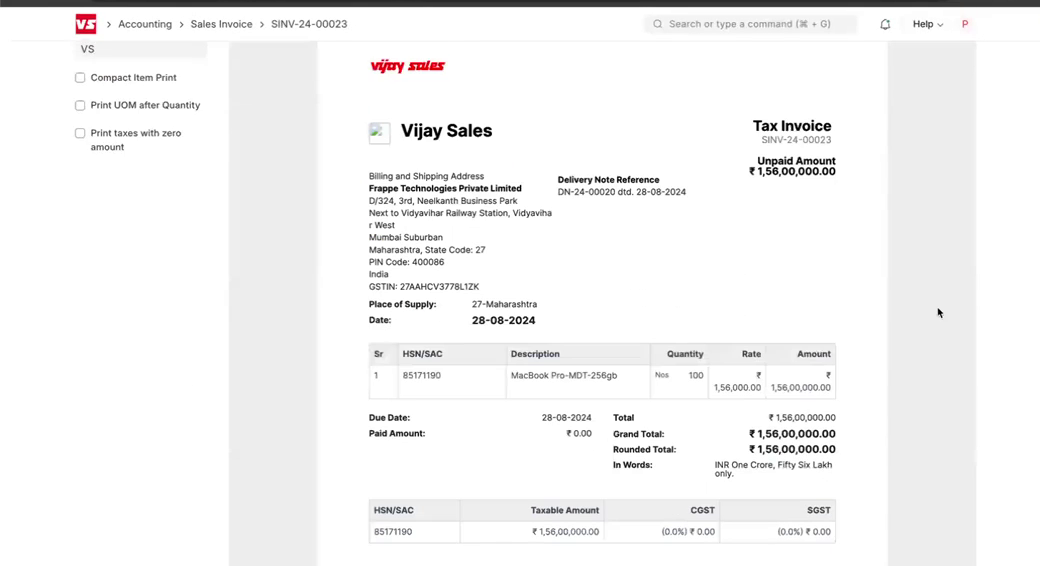Select Paid Amount ₹ 0.00 value
Image resolution: width=1040 pixels, height=566 pixels.
coord(578,433)
